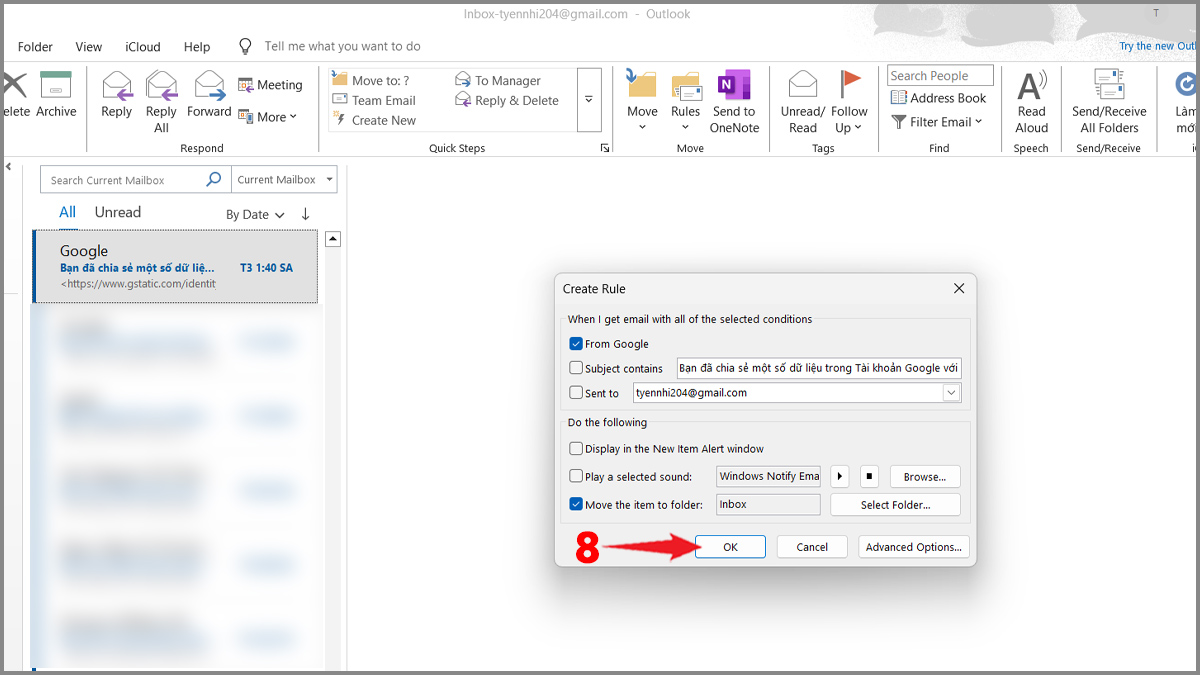Open the Address Book
The image size is (1200, 675).
pyautogui.click(x=938, y=98)
